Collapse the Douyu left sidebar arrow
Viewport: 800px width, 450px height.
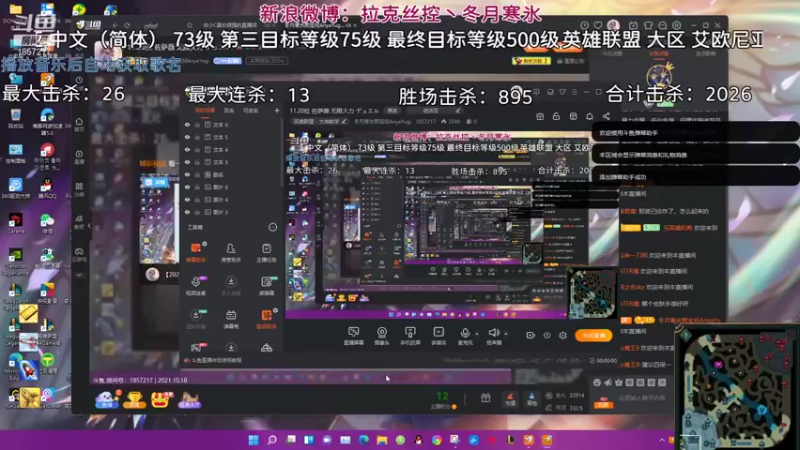[x=89, y=226]
